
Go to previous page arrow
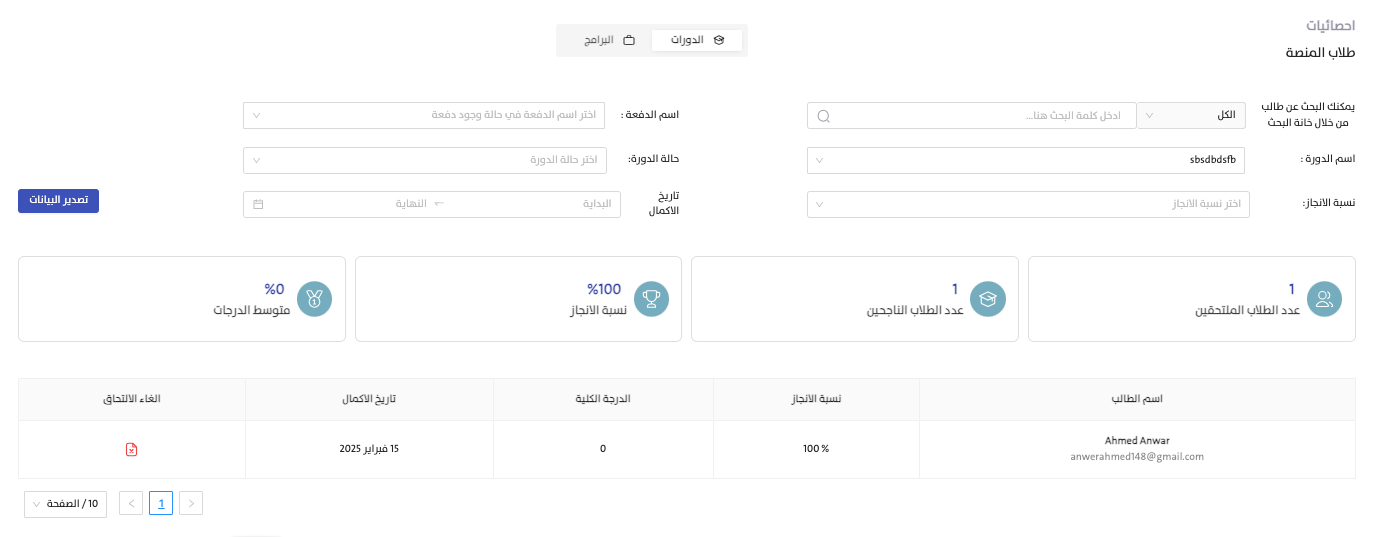click(x=191, y=503)
